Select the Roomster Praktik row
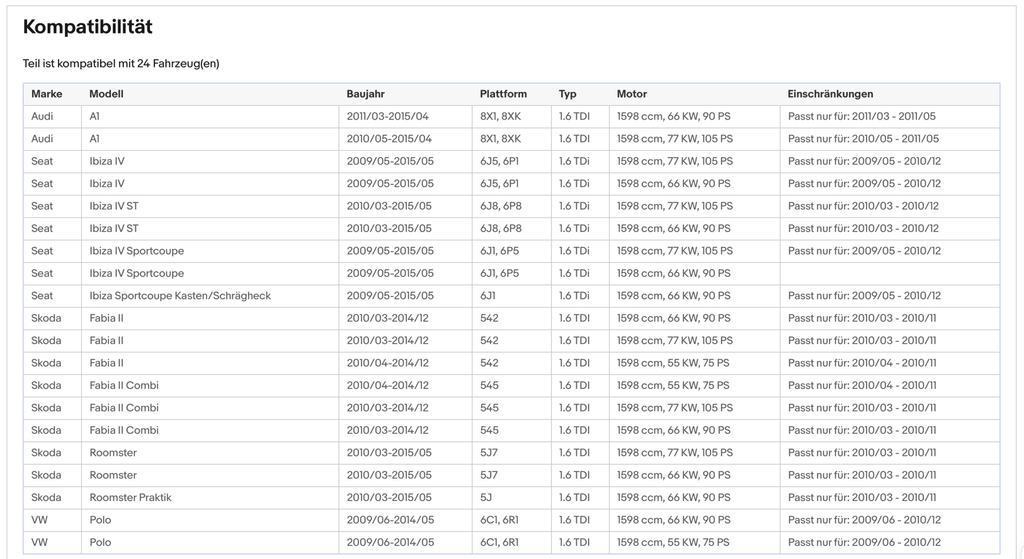The height and width of the screenshot is (559, 1024). pyautogui.click(x=511, y=498)
